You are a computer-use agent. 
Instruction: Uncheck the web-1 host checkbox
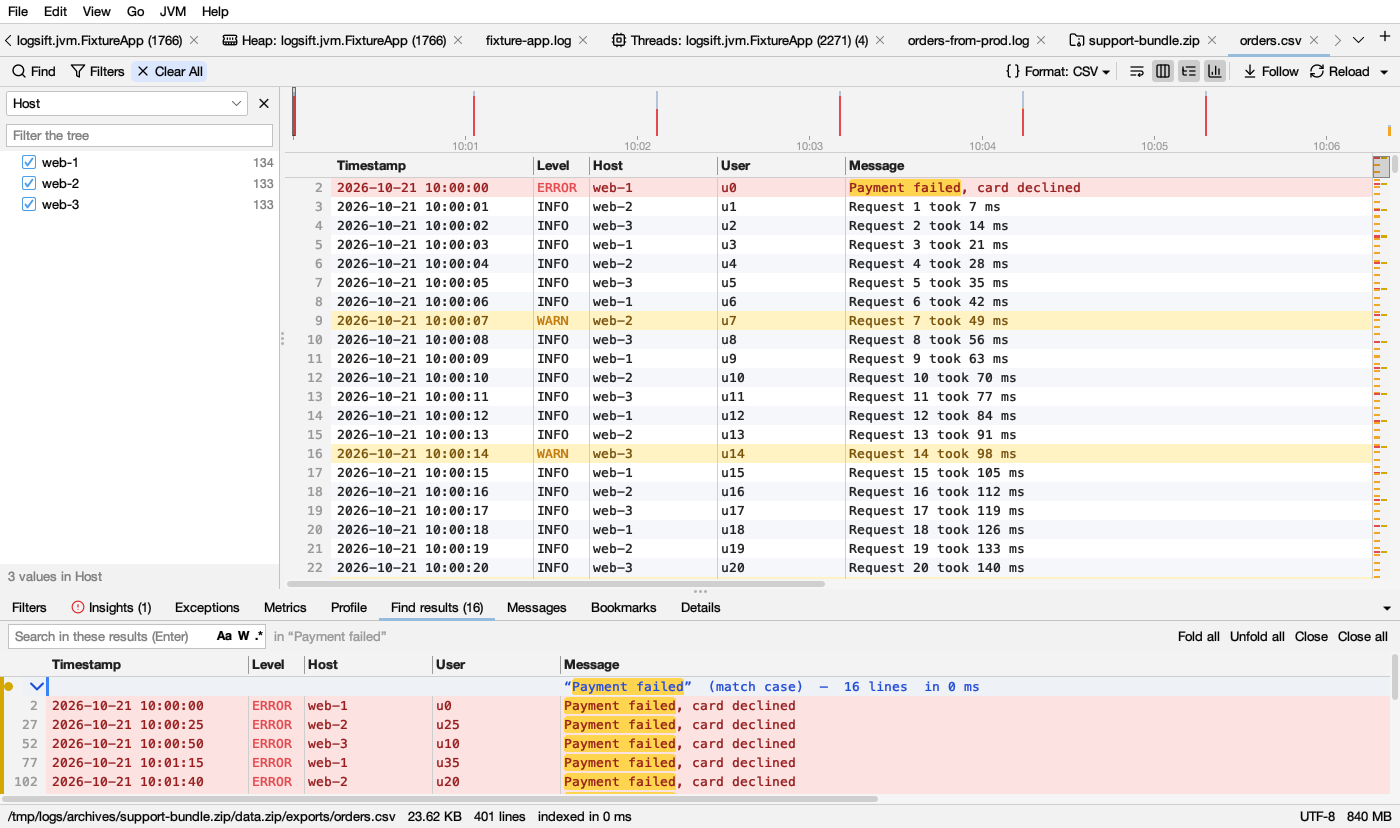[x=29, y=162]
